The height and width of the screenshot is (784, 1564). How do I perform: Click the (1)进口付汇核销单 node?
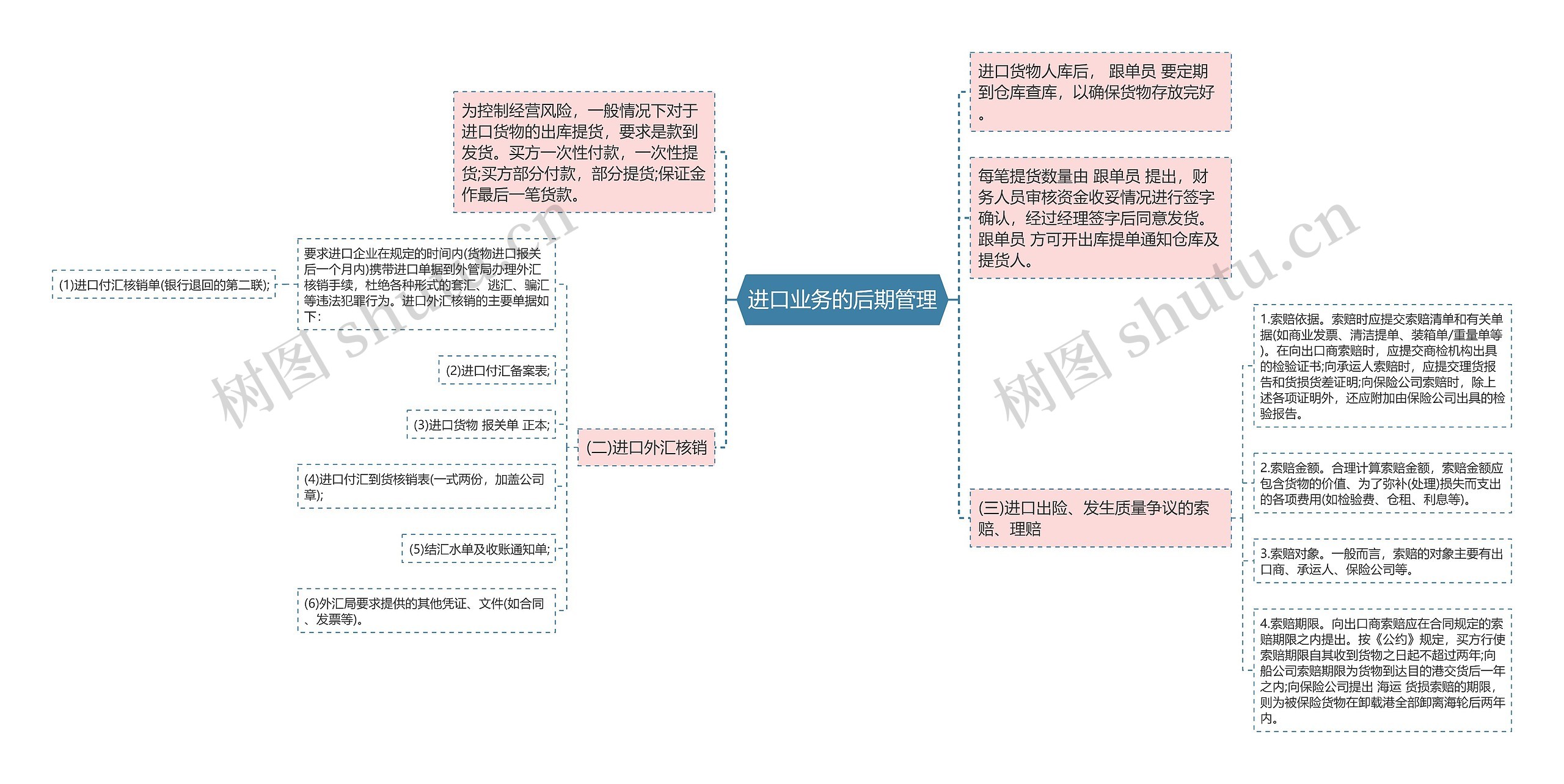(x=164, y=285)
